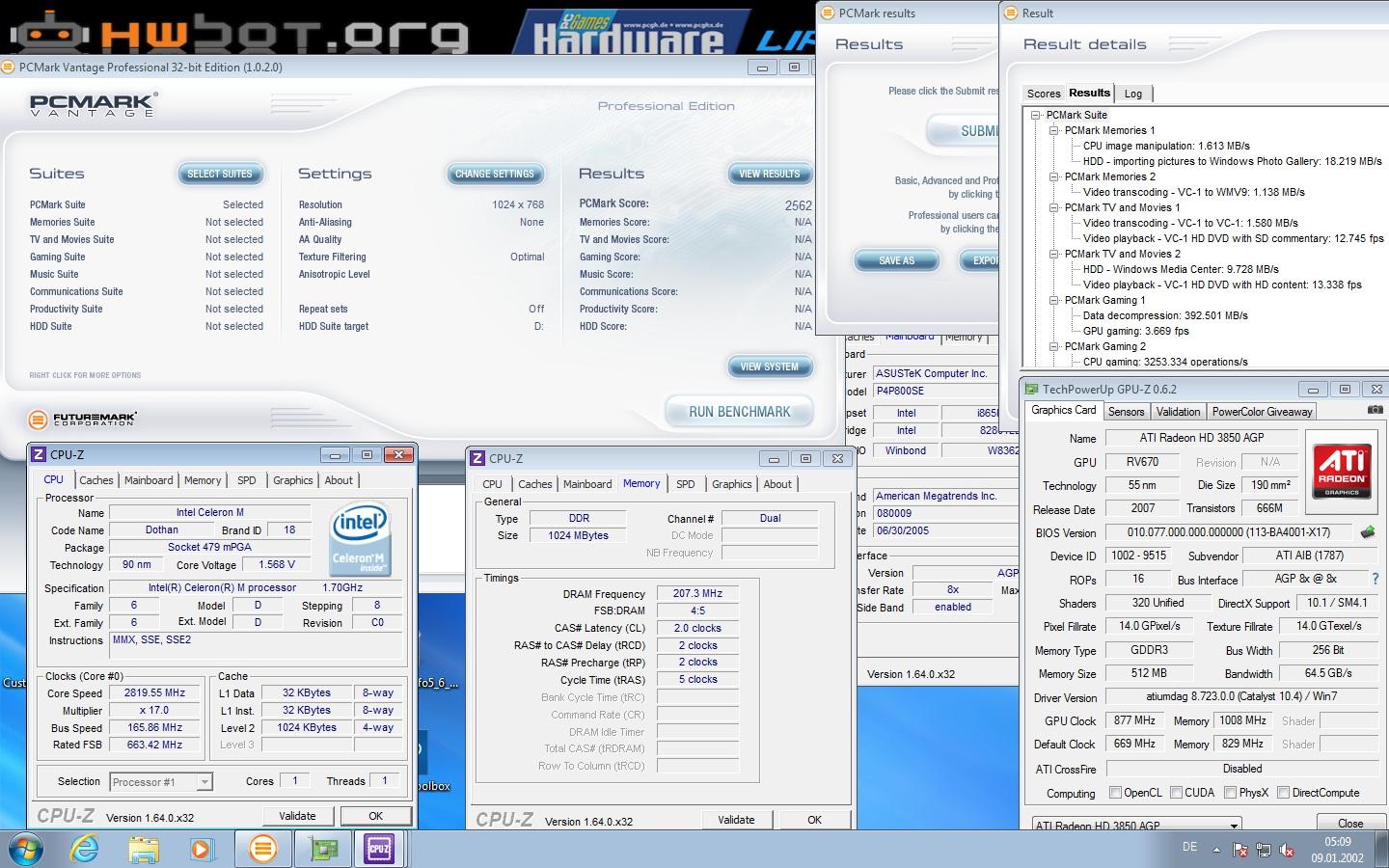Open the network status tray icon
Viewport: 1389px width, 868px height.
point(1263,850)
